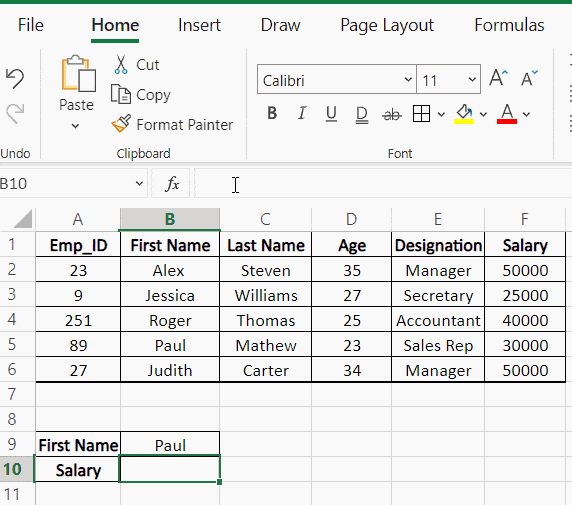Click the Paste label
Image resolution: width=572 pixels, height=505 pixels.
point(76,105)
